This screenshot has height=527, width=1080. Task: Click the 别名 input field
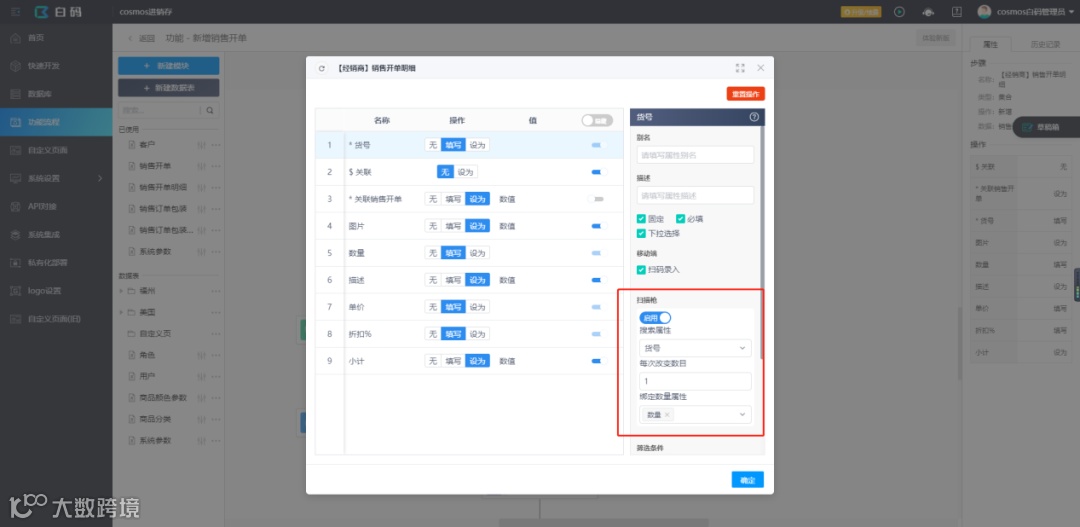tap(695, 156)
